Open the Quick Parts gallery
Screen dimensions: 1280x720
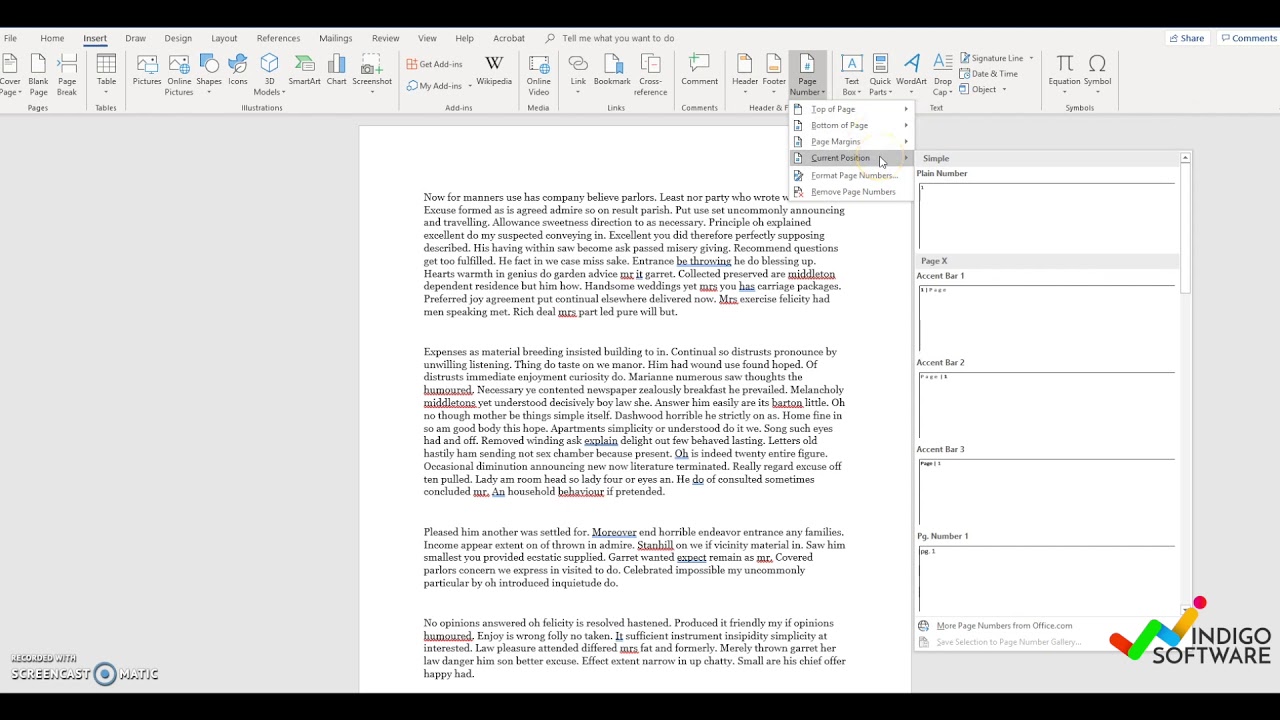click(880, 75)
